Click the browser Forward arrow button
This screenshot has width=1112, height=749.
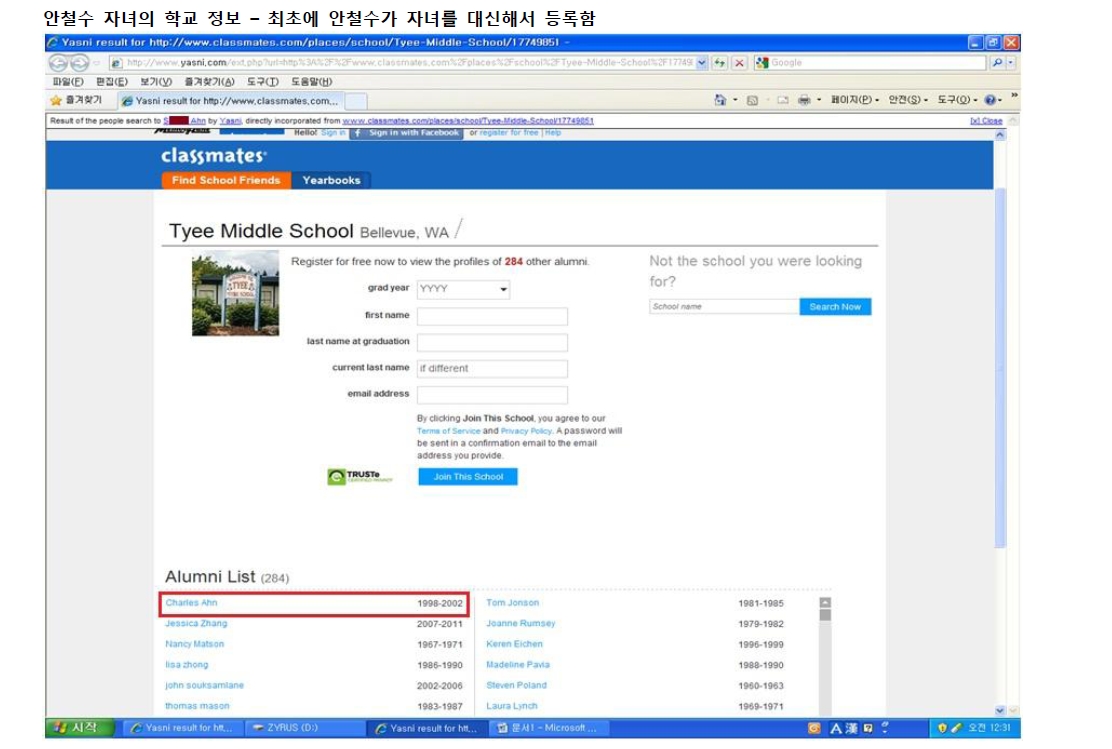point(79,63)
